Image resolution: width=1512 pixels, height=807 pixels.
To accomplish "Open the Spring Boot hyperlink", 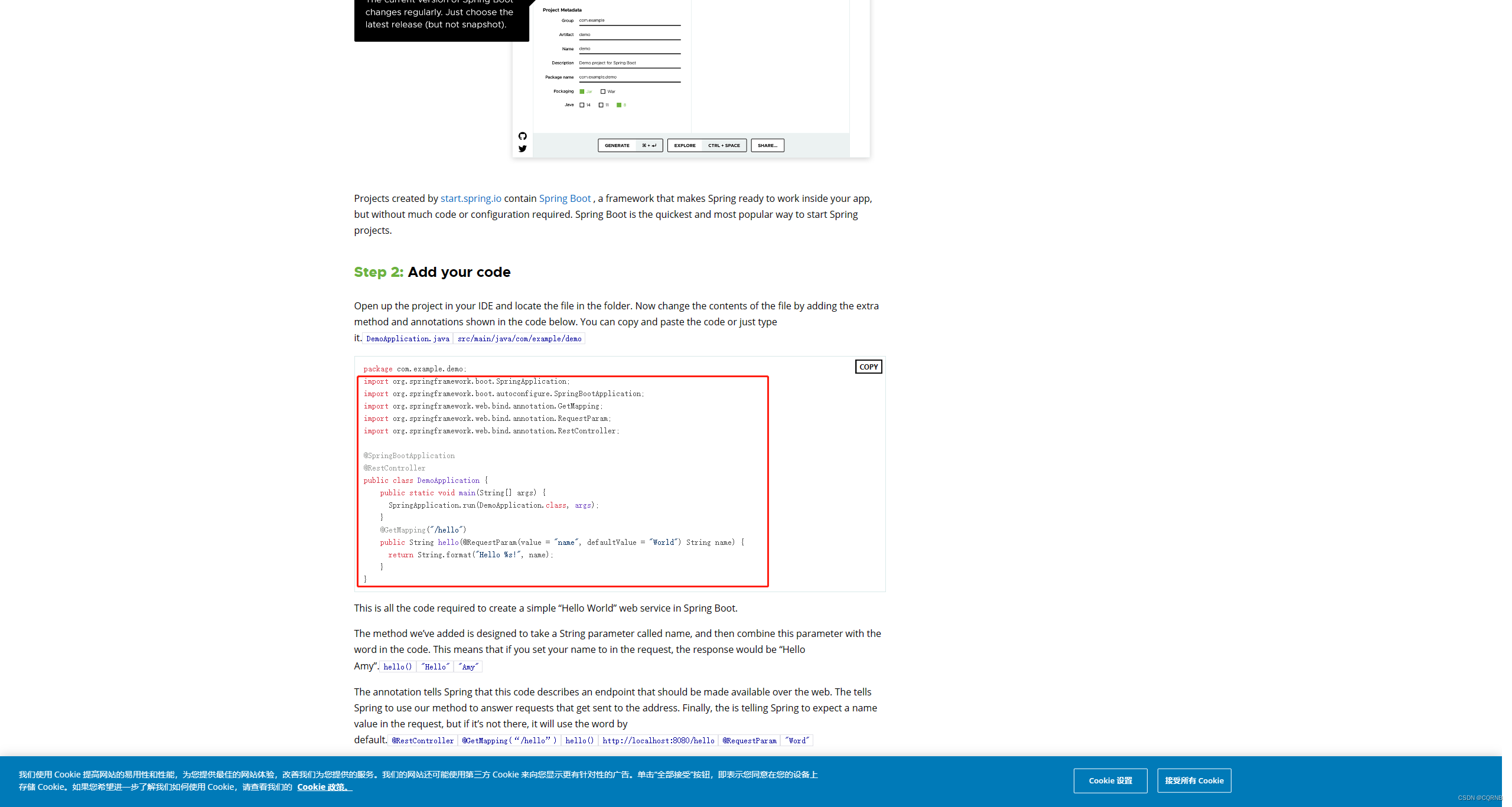I will [565, 198].
